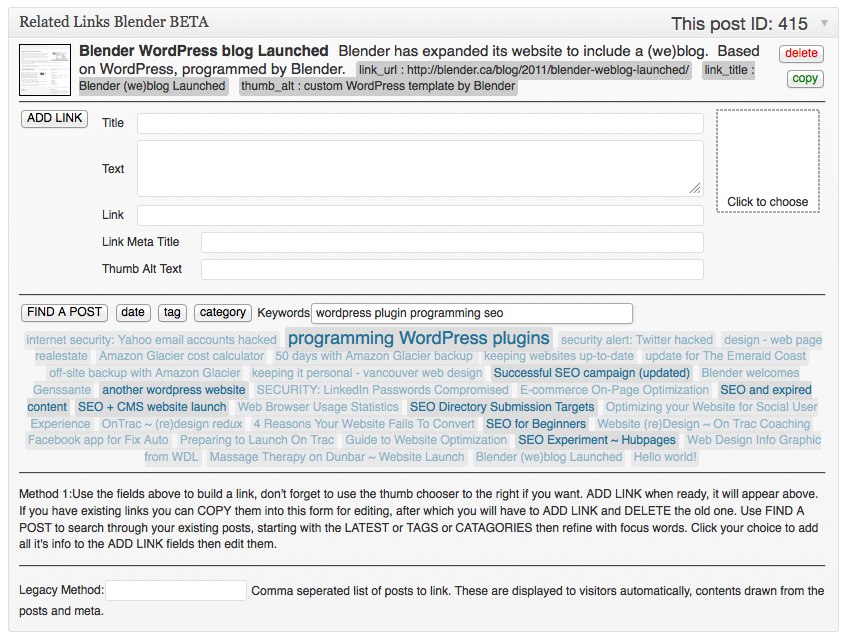
Task: Select 'SEO Experiment ~ Hubpages' post
Action: 597,440
